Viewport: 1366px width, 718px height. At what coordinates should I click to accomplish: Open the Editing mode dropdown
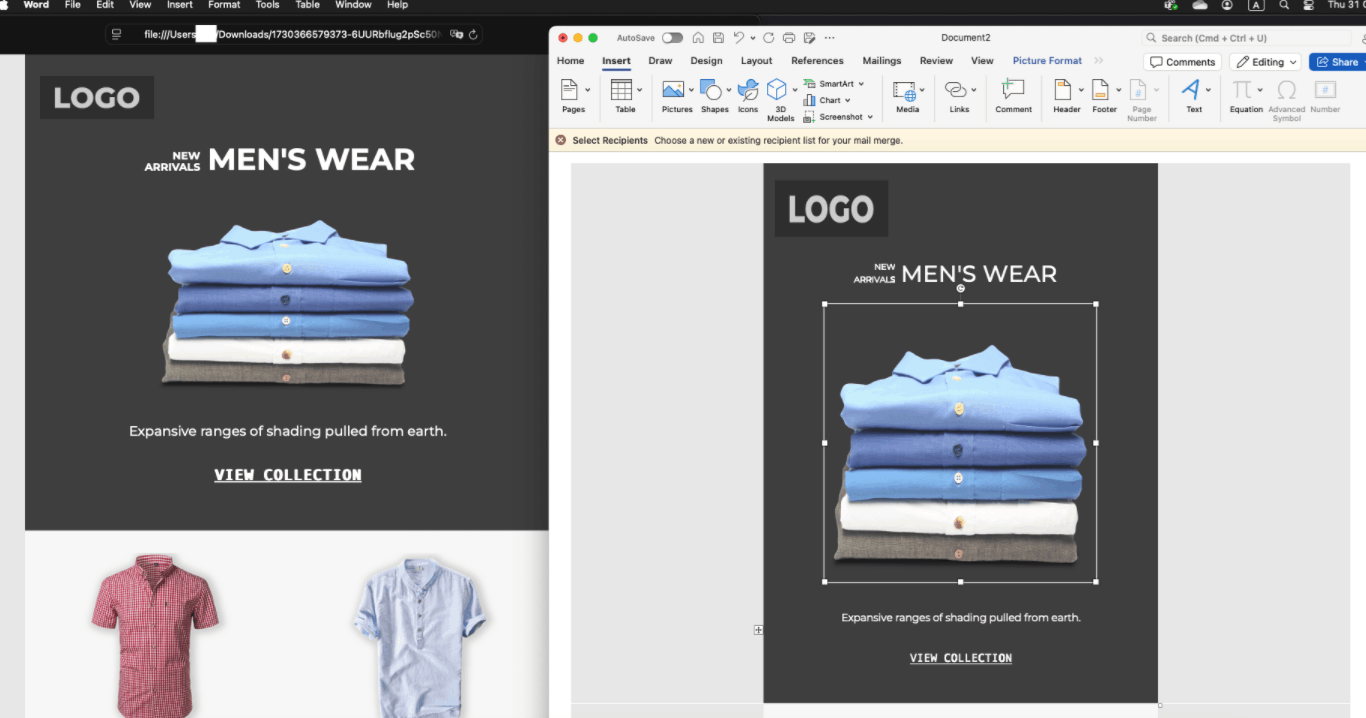[1265, 62]
